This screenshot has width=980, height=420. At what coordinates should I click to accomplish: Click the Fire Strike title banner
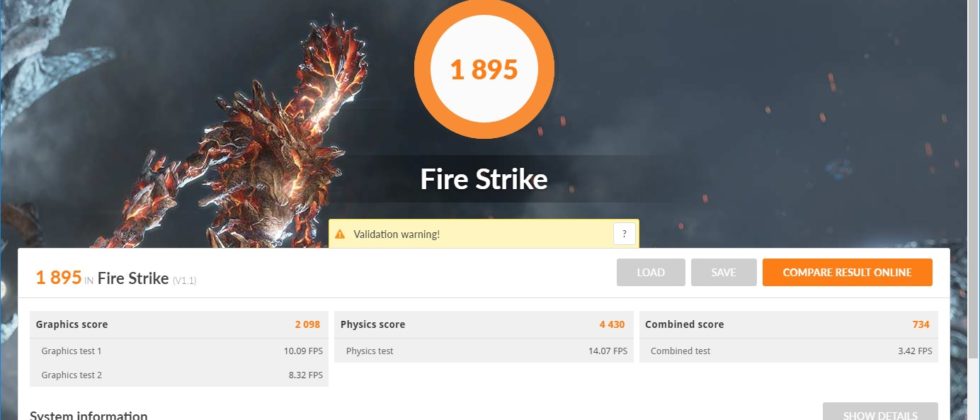click(x=484, y=179)
